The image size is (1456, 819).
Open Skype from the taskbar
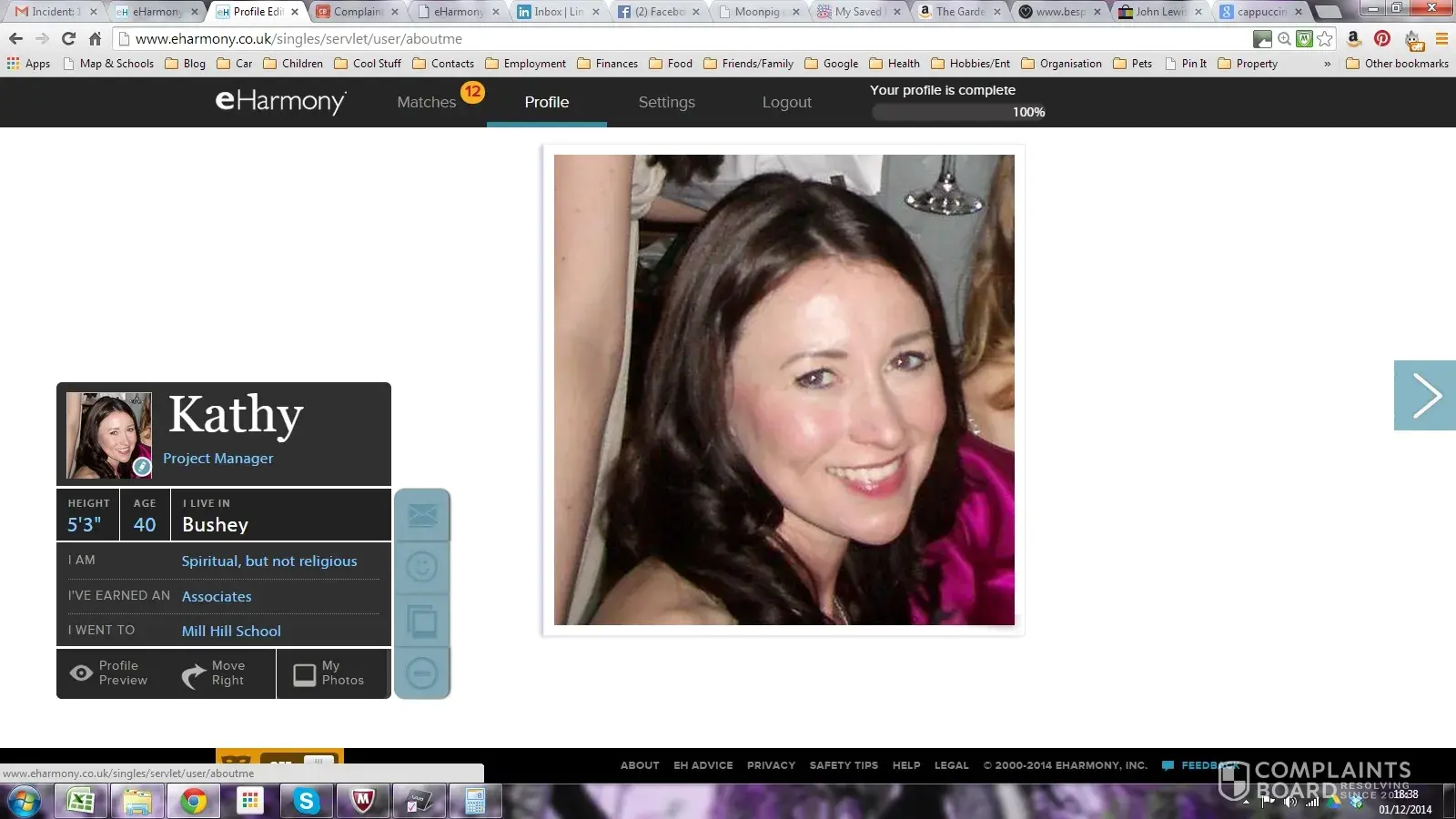[307, 801]
